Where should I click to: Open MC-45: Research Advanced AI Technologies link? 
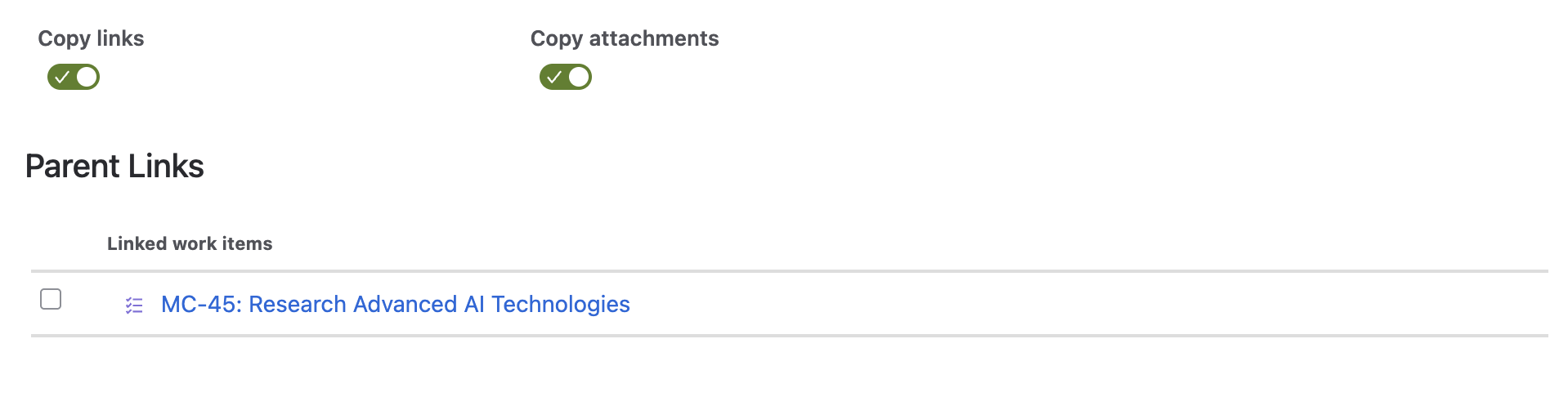point(395,305)
